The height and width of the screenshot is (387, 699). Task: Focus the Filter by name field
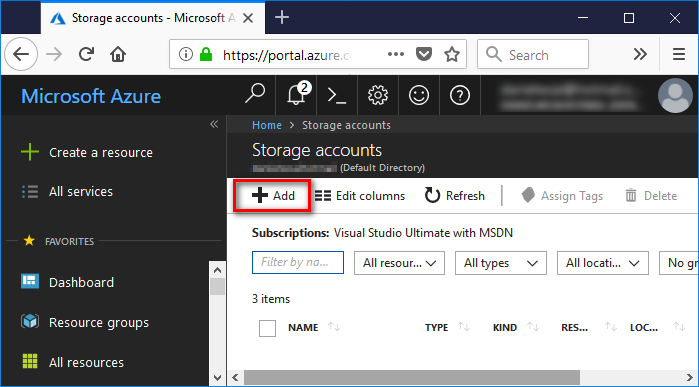tap(298, 262)
